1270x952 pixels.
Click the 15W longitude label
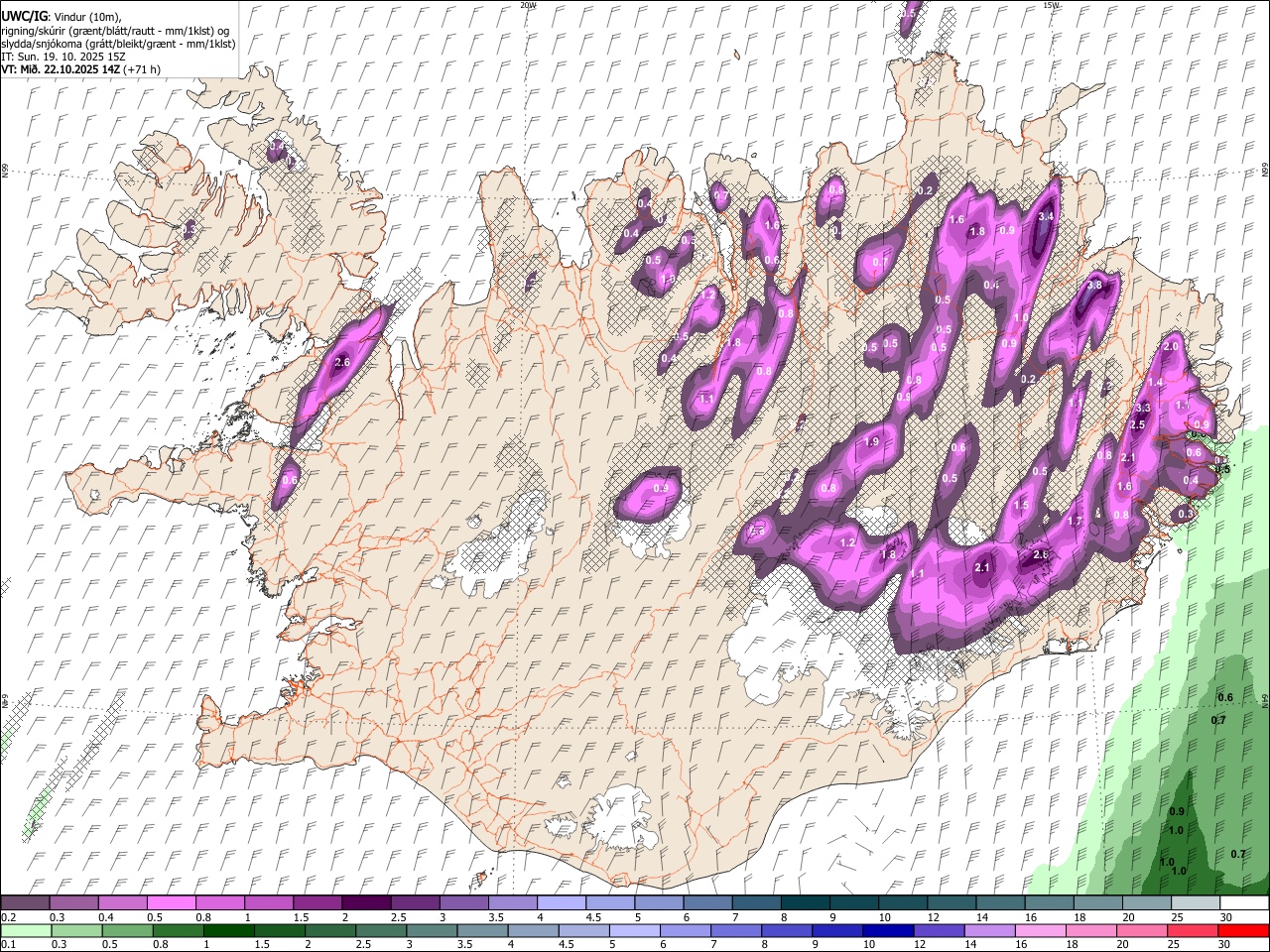pyautogui.click(x=1051, y=5)
